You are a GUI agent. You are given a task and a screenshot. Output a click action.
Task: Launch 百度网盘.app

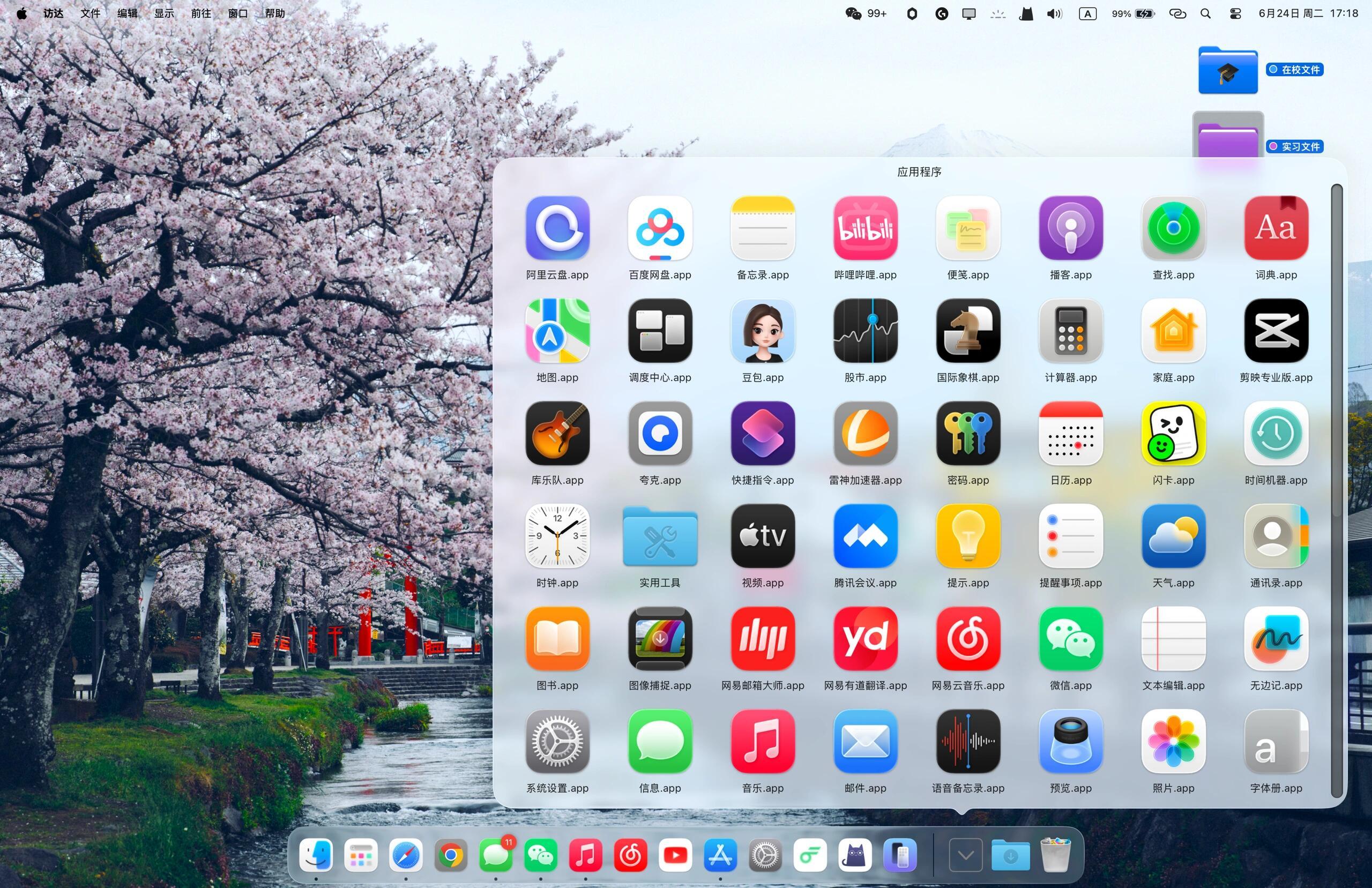(x=660, y=228)
